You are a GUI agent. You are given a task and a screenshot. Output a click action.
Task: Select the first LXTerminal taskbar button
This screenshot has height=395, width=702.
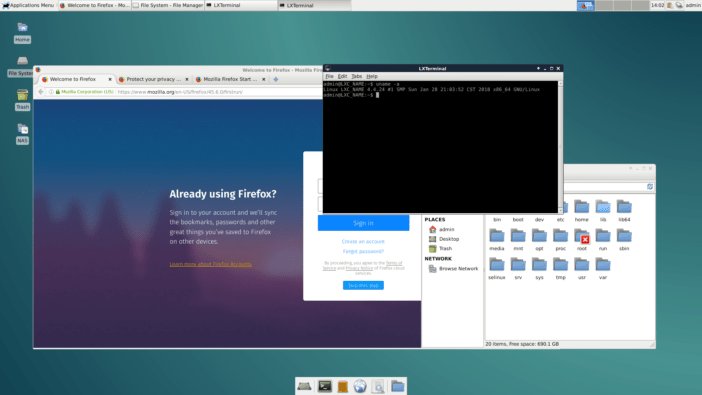point(241,5)
